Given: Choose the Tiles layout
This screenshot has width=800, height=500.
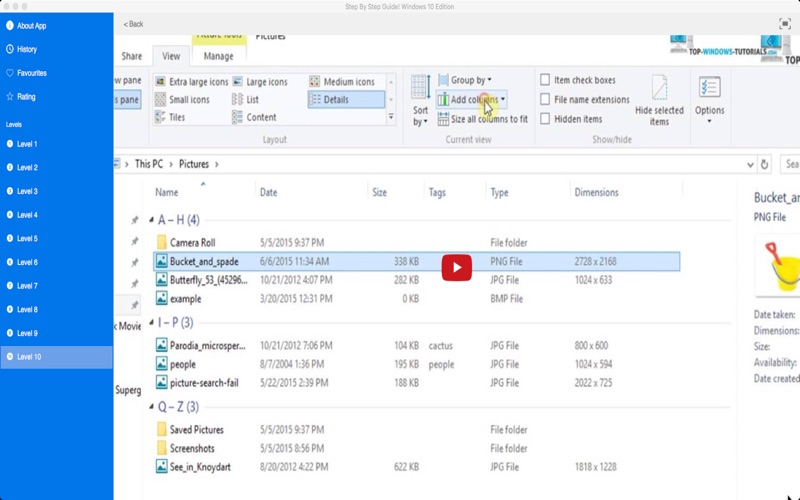Looking at the screenshot, I should tap(170, 117).
